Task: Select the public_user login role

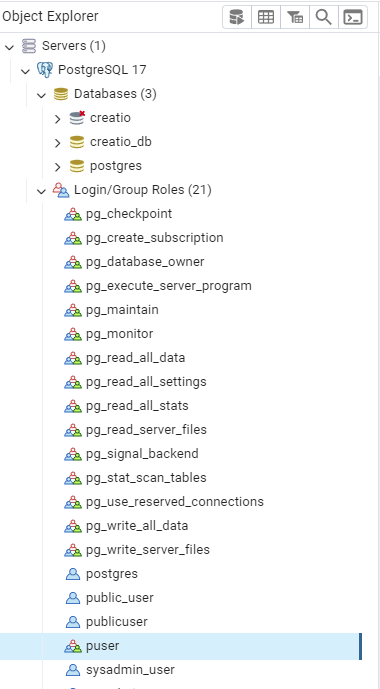Action: [120, 598]
